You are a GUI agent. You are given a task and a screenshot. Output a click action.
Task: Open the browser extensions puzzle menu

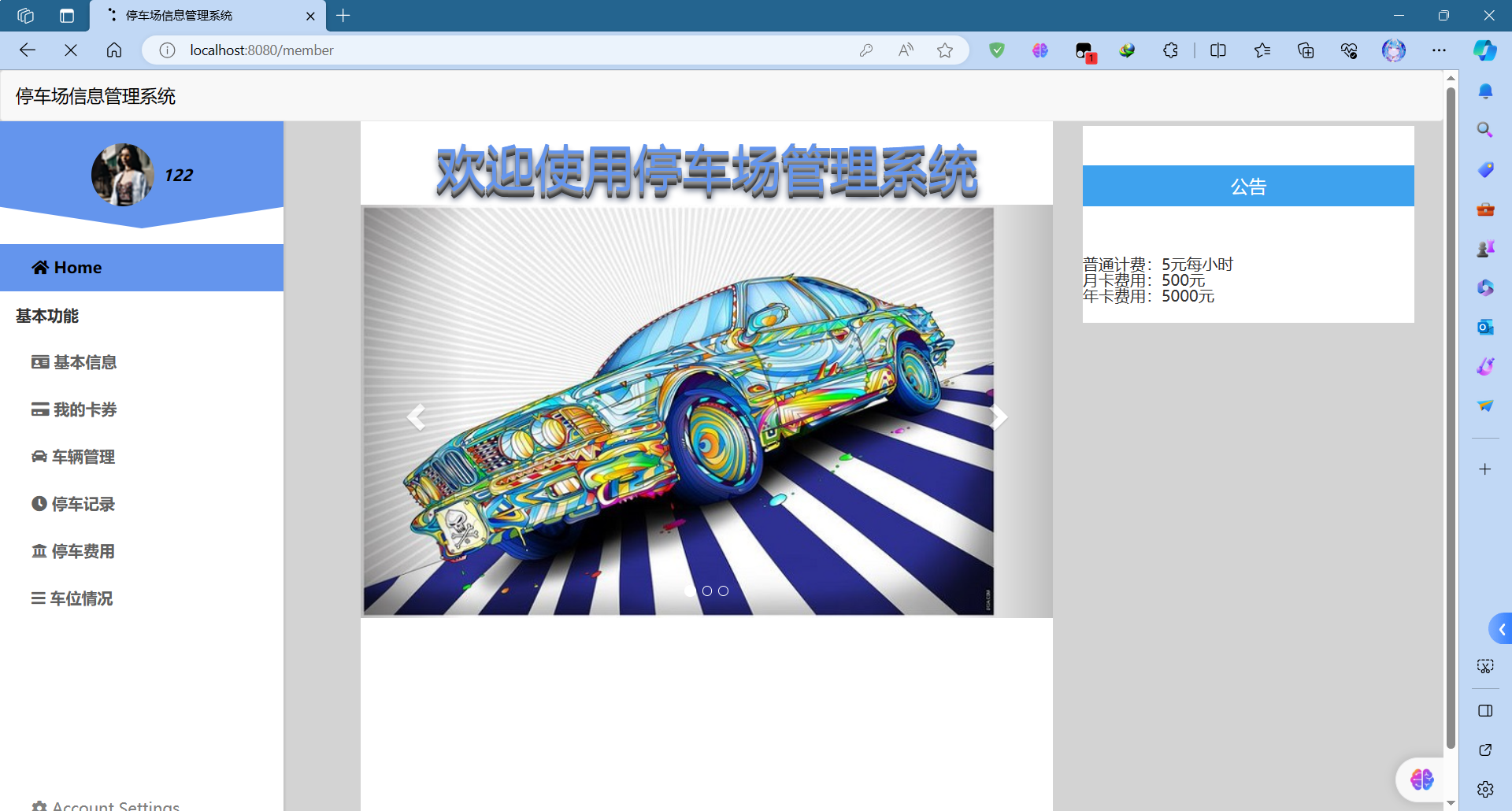click(x=1170, y=50)
